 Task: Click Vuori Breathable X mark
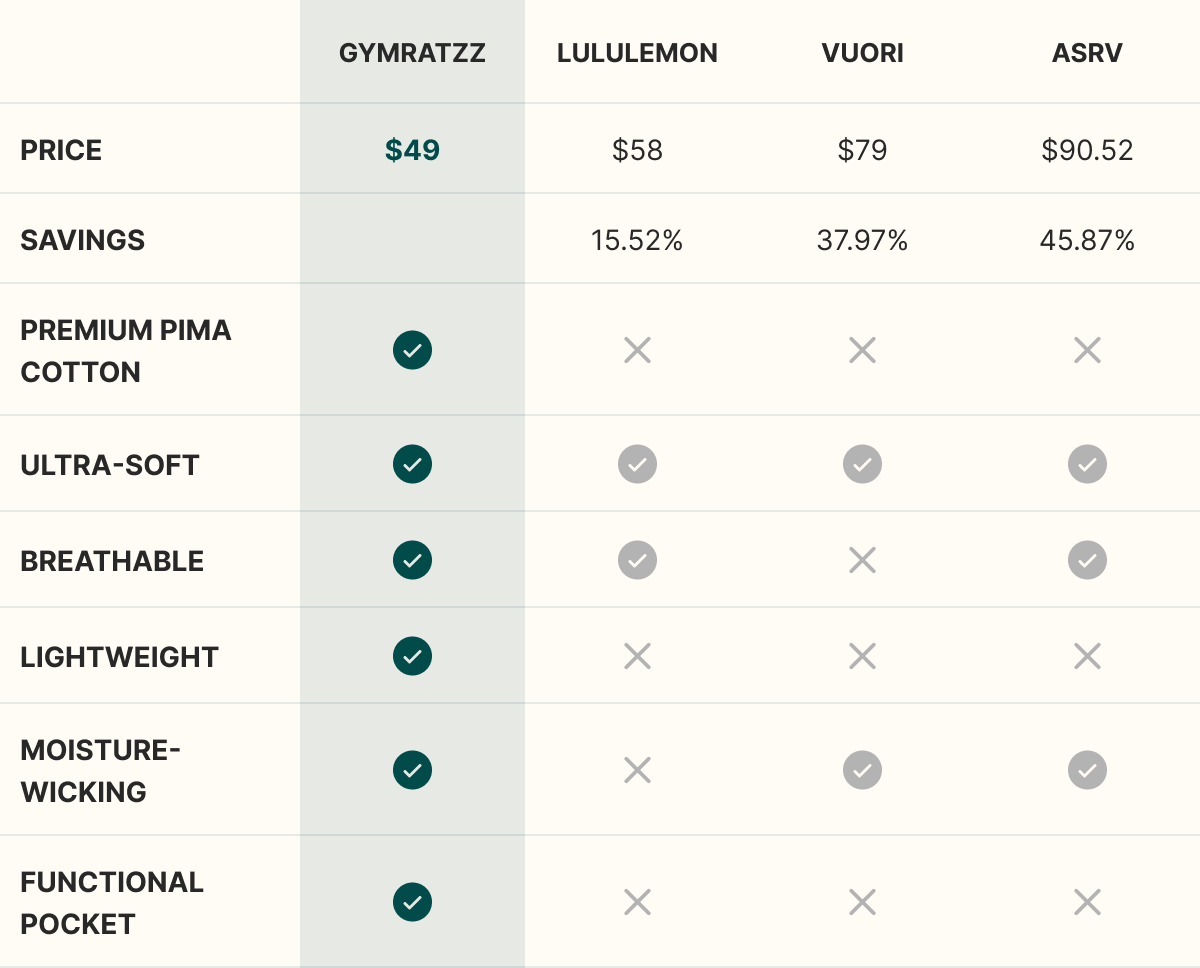coord(862,560)
